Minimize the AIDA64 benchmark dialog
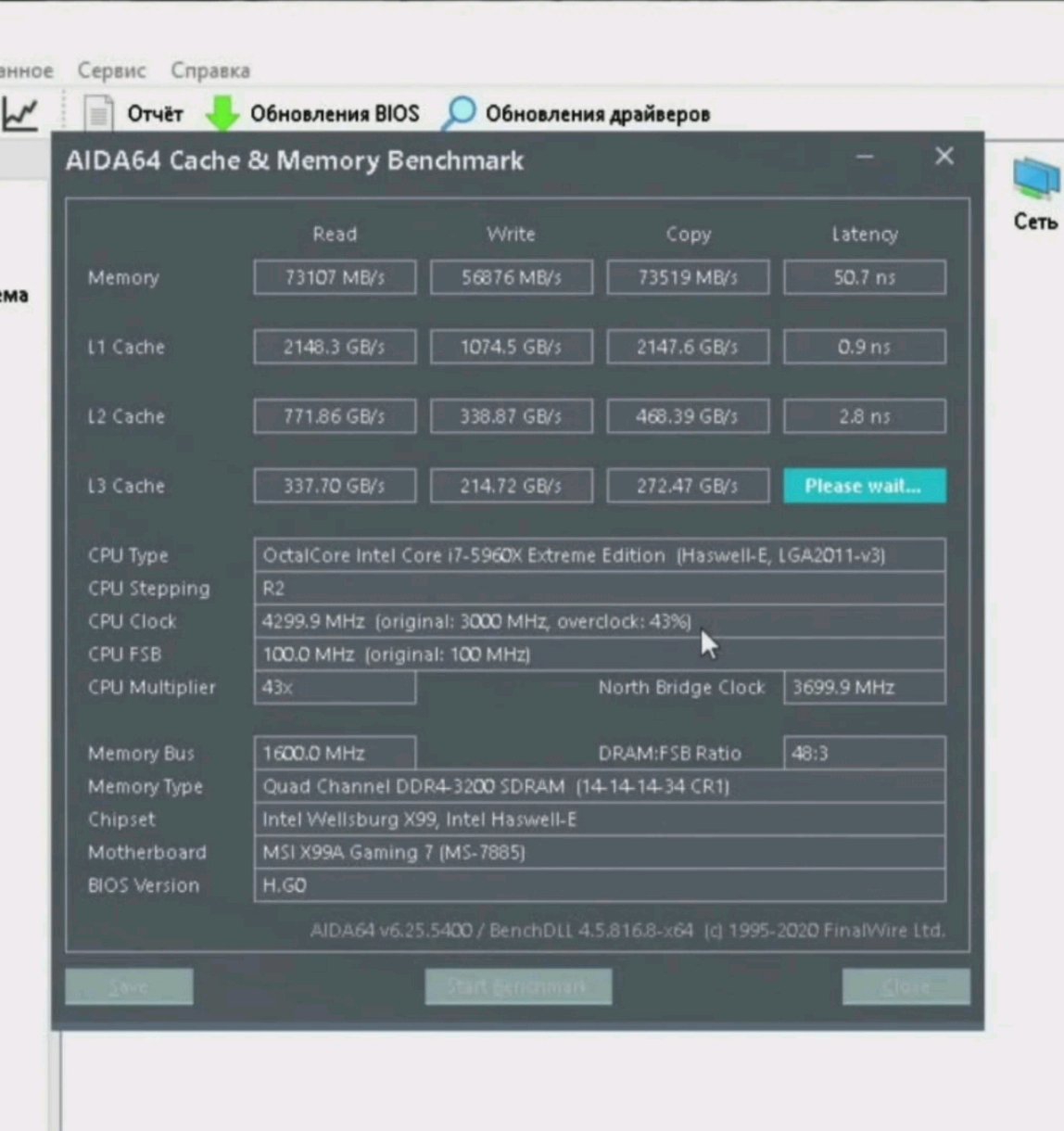The width and height of the screenshot is (1064, 1131). 865,157
